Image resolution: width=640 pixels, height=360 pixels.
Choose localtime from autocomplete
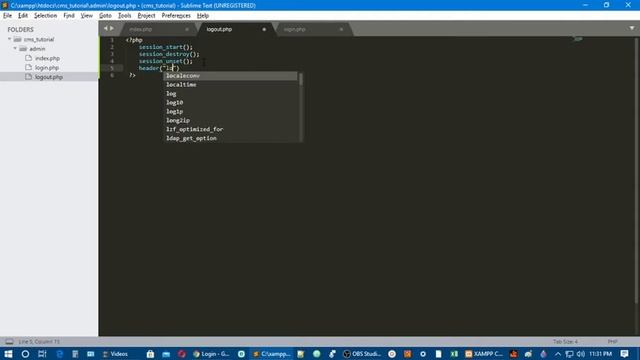pos(231,85)
